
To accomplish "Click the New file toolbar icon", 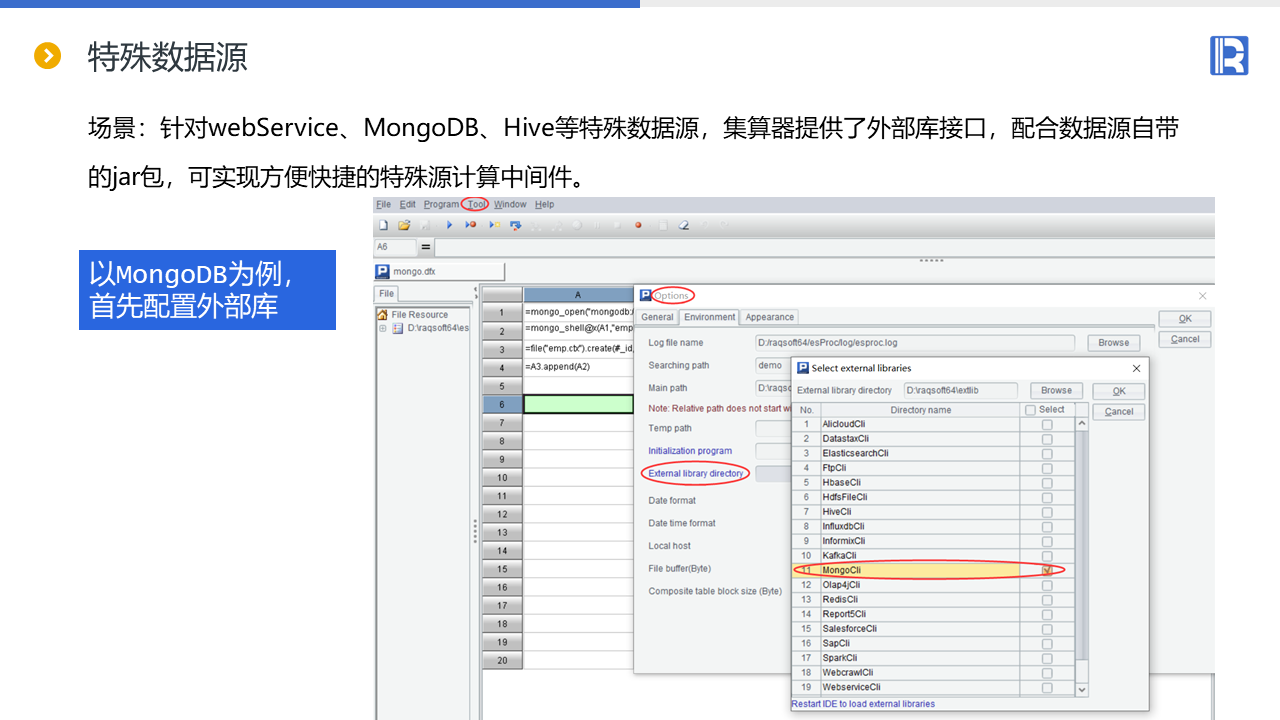I will pos(383,225).
